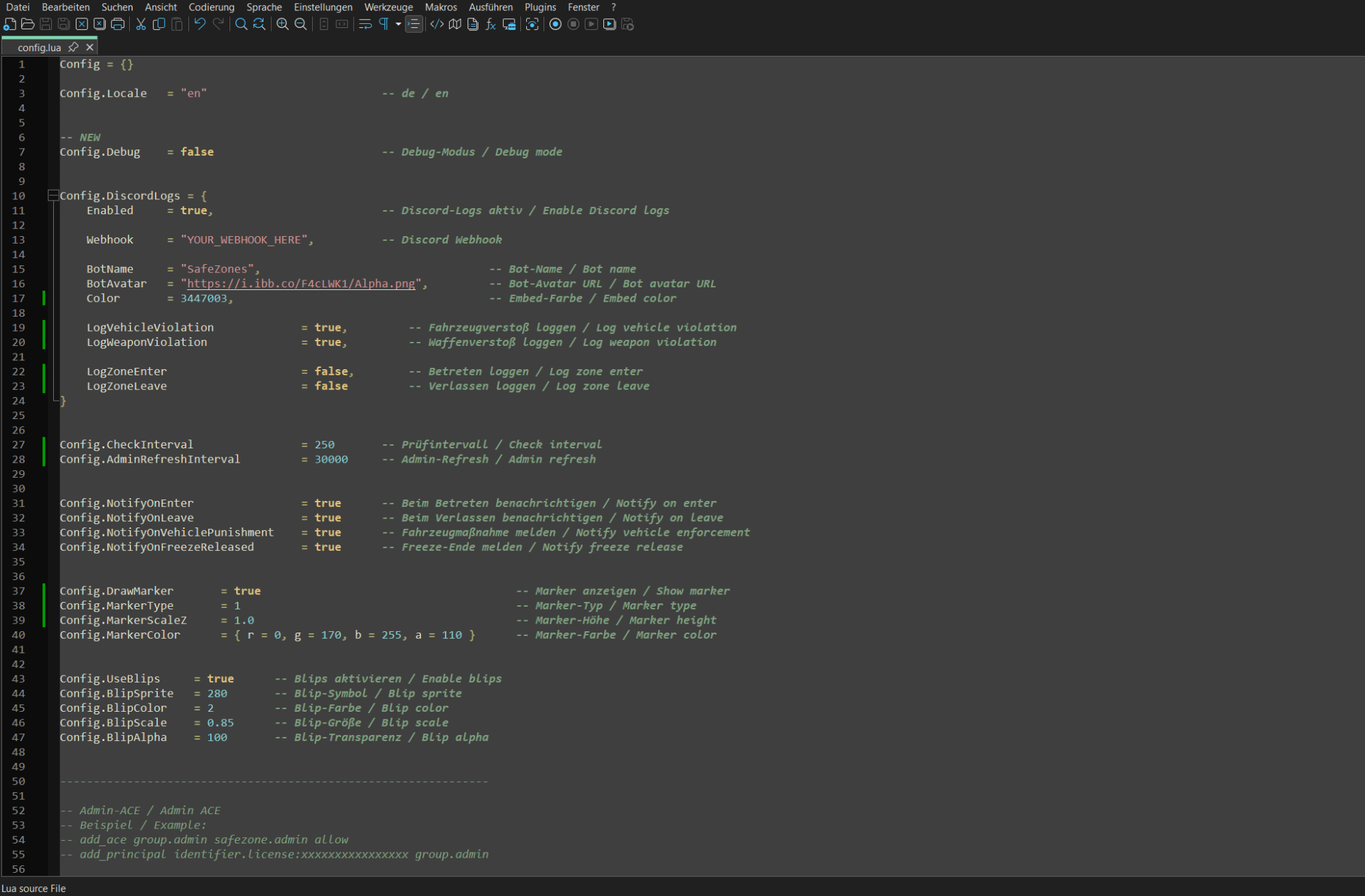Click the cut scissors icon
The image size is (1365, 896).
(141, 25)
